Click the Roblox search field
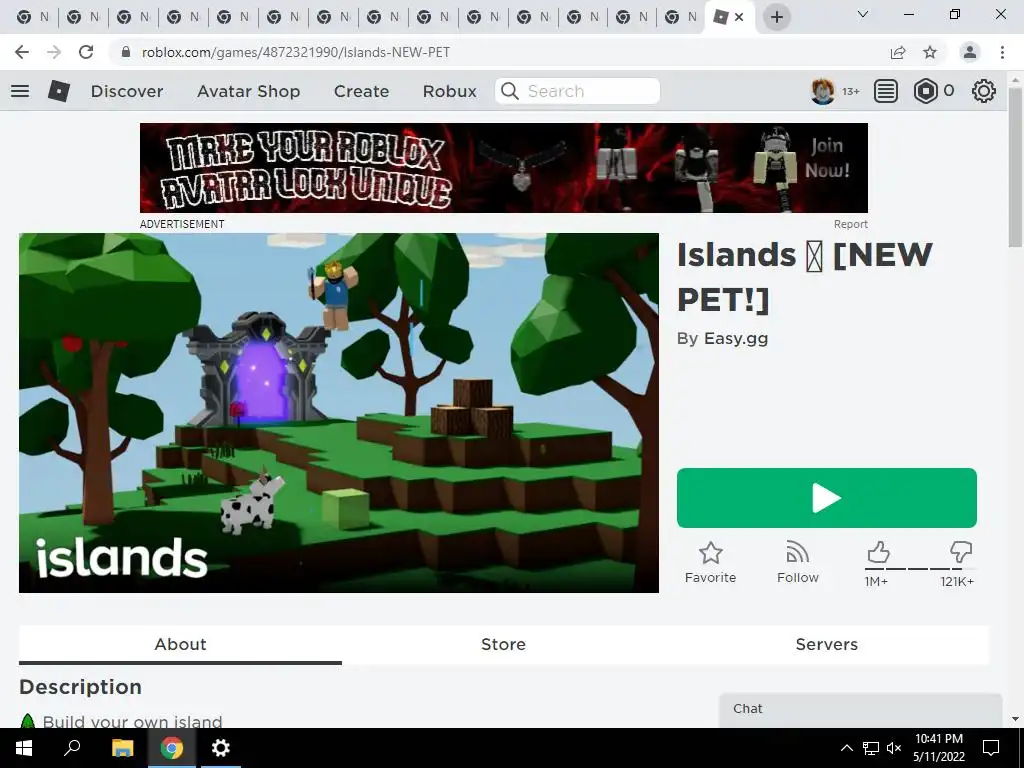This screenshot has height=768, width=1024. [x=577, y=91]
